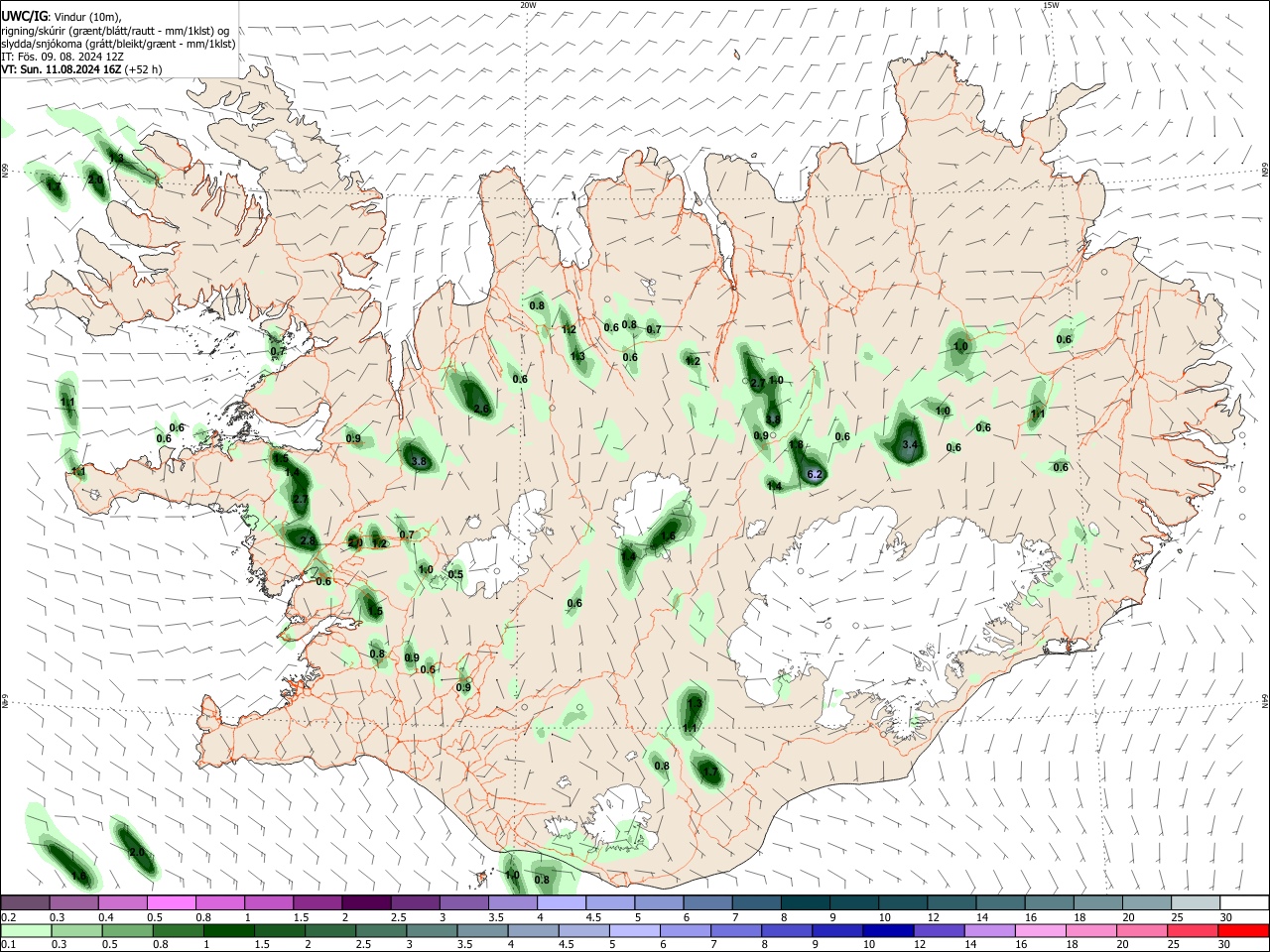
Task: Click the 2.6 rainfall value on the map
Action: coord(482,409)
